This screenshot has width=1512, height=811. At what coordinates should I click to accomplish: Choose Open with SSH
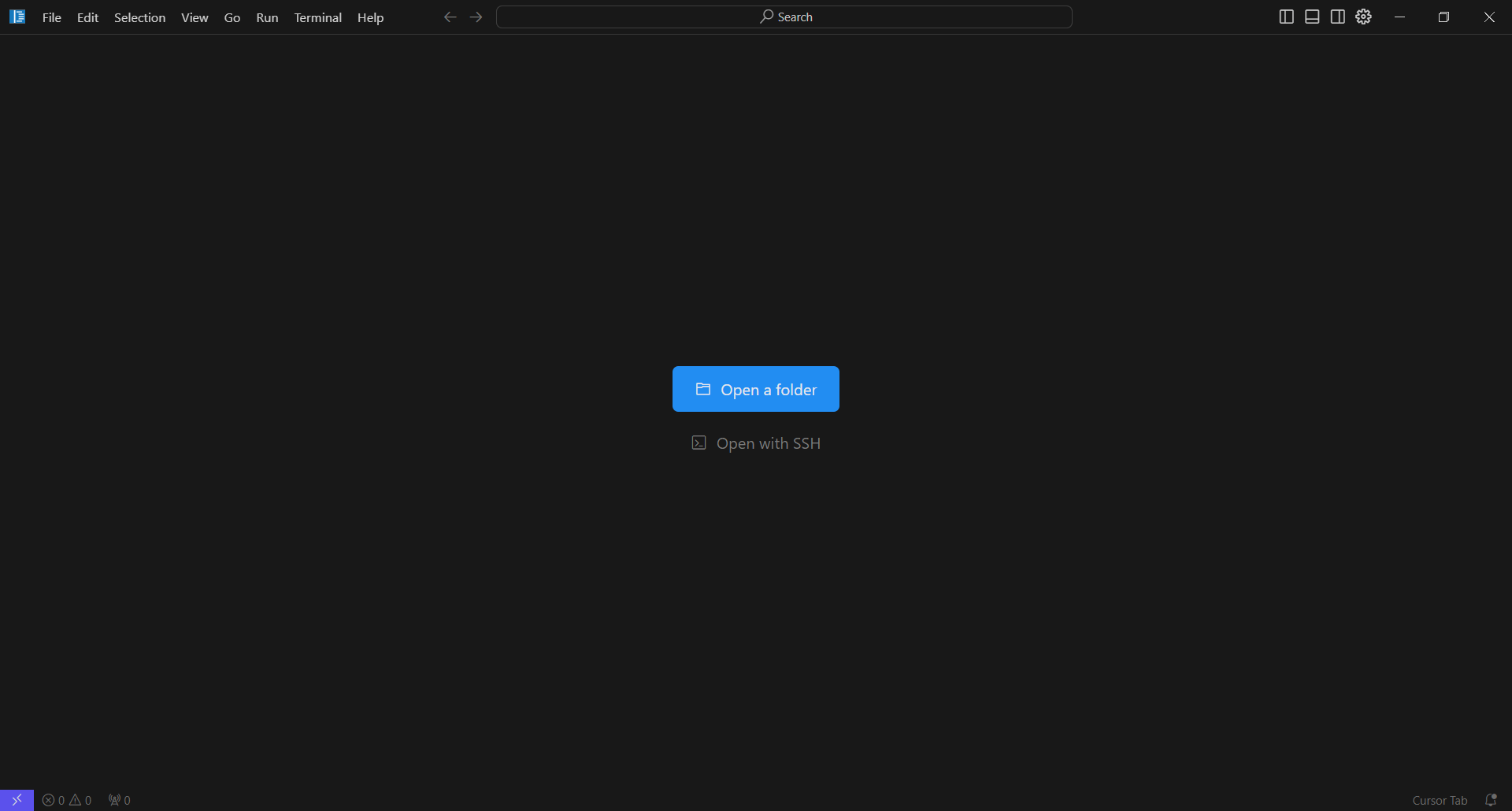point(756,443)
